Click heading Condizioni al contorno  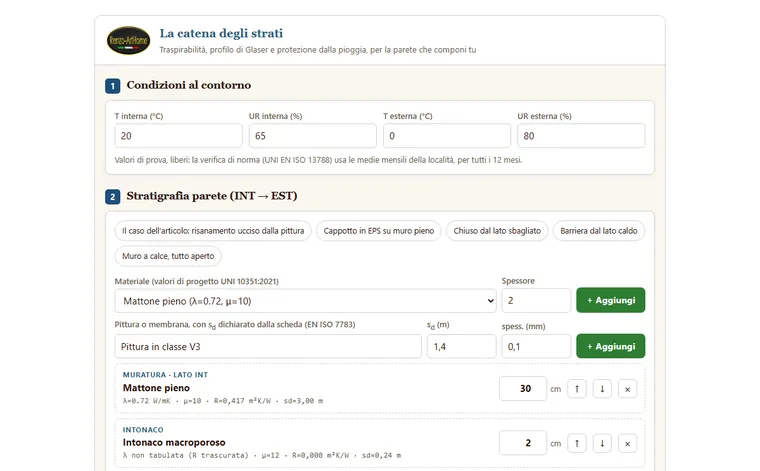189,85
